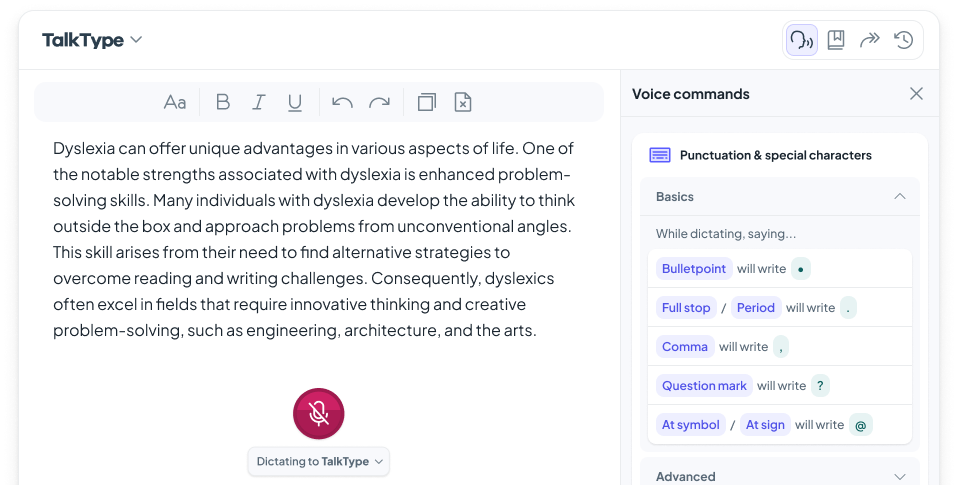Viewport: 958px width, 485px height.
Task: Toggle underline formatting
Action: coord(295,102)
